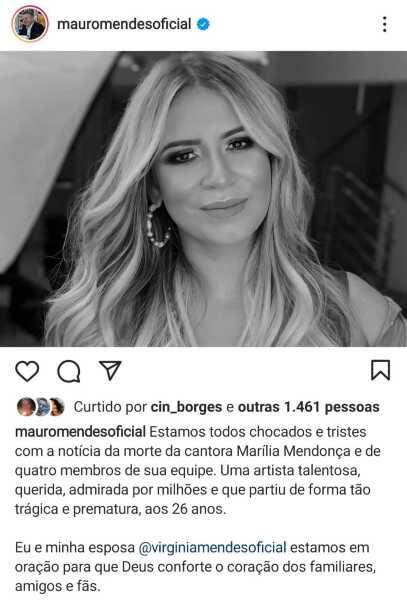The width and height of the screenshot is (407, 600).
Task: Save the post with the bookmark icon
Action: click(380, 370)
